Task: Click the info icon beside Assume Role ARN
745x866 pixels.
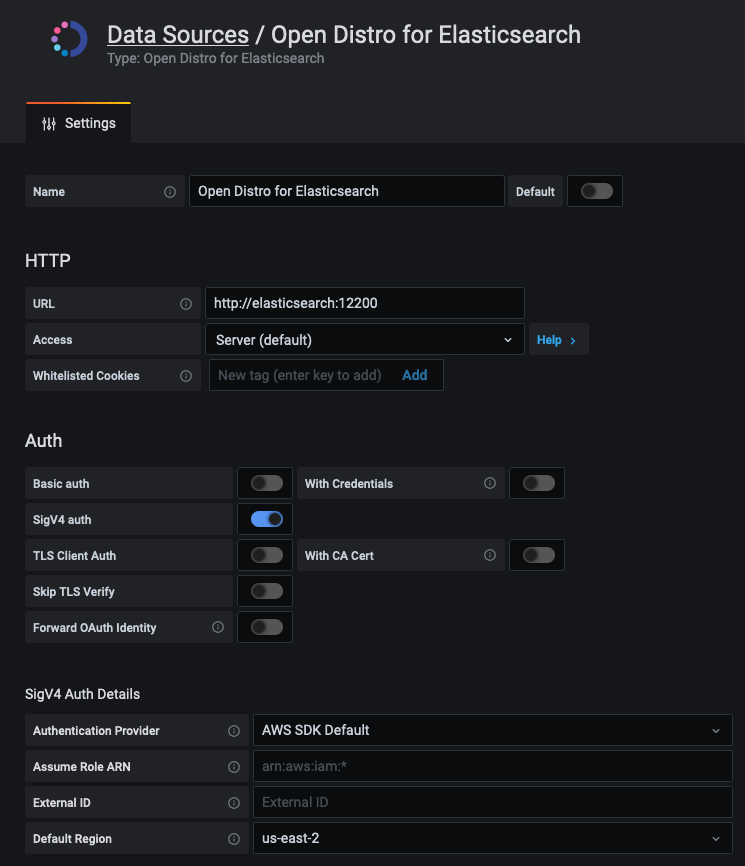Action: 234,766
